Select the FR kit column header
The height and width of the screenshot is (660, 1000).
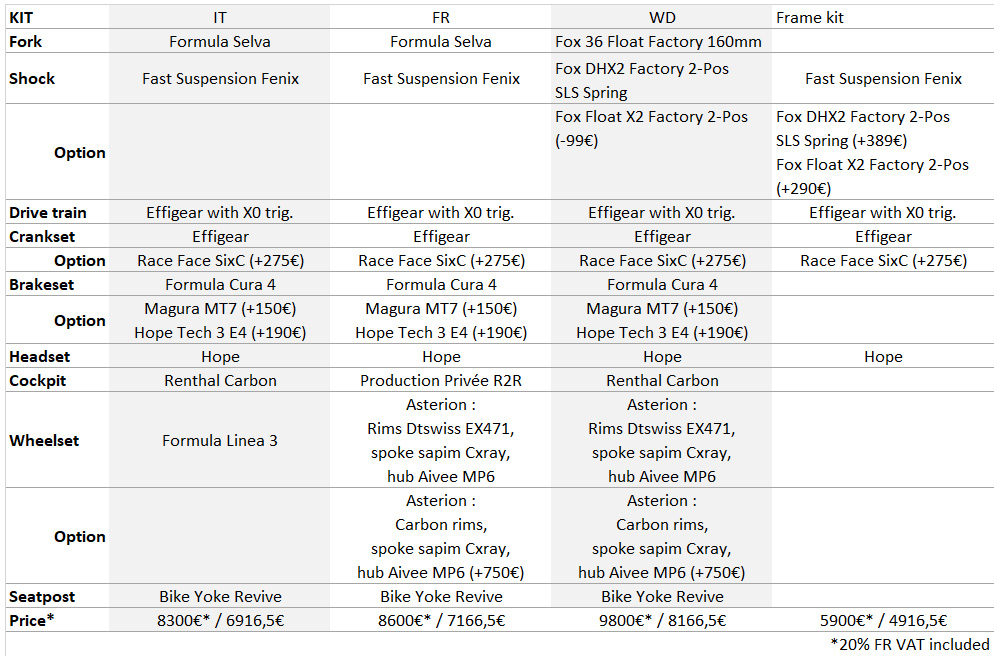point(441,18)
